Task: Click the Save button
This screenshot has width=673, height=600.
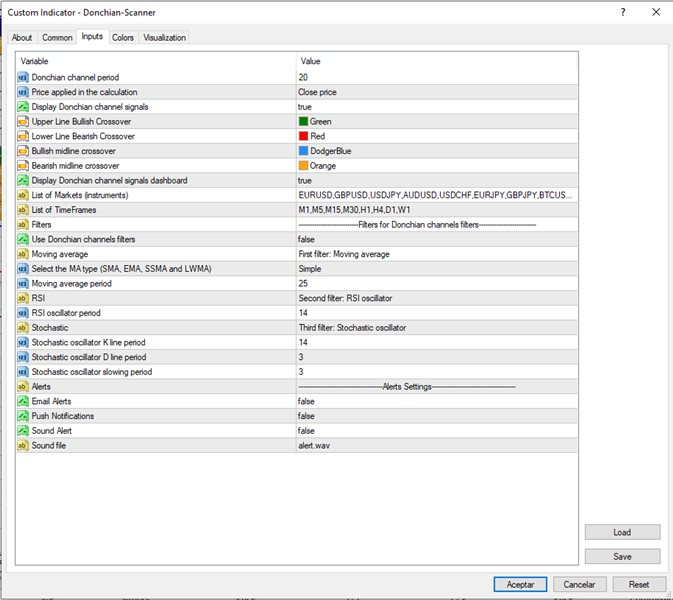Action: point(622,557)
